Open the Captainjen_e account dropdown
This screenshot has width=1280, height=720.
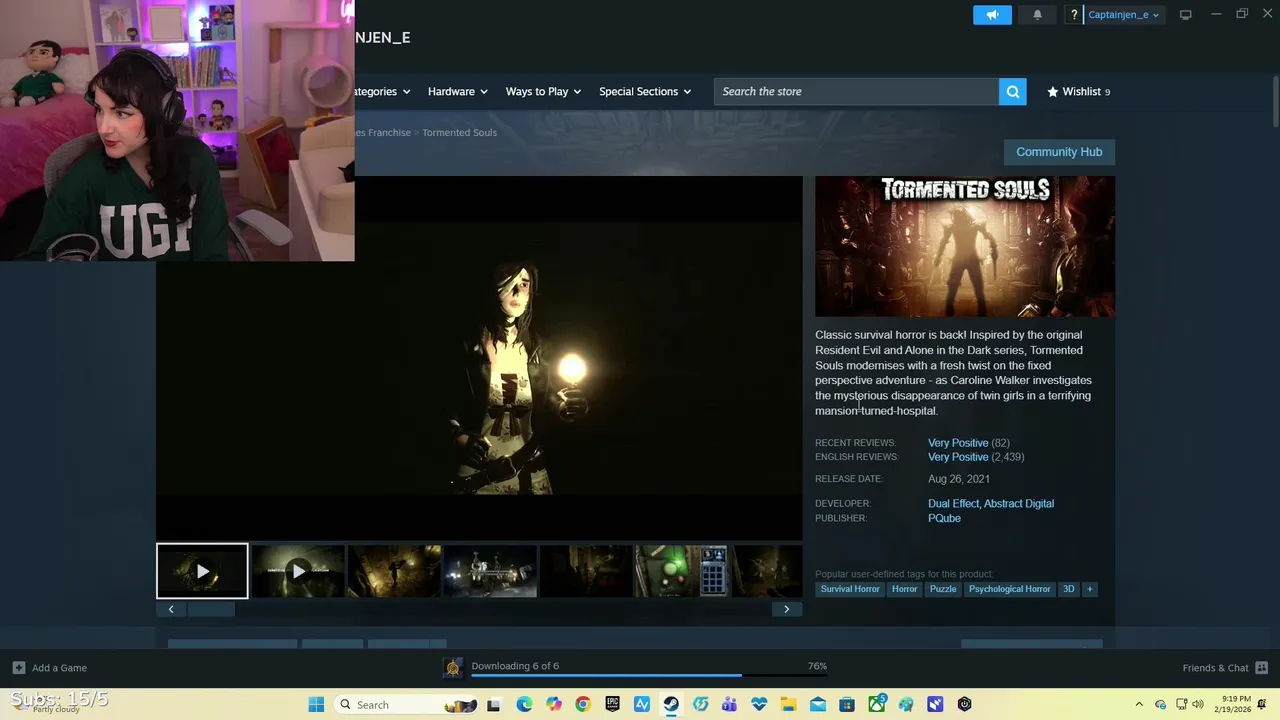point(1123,15)
